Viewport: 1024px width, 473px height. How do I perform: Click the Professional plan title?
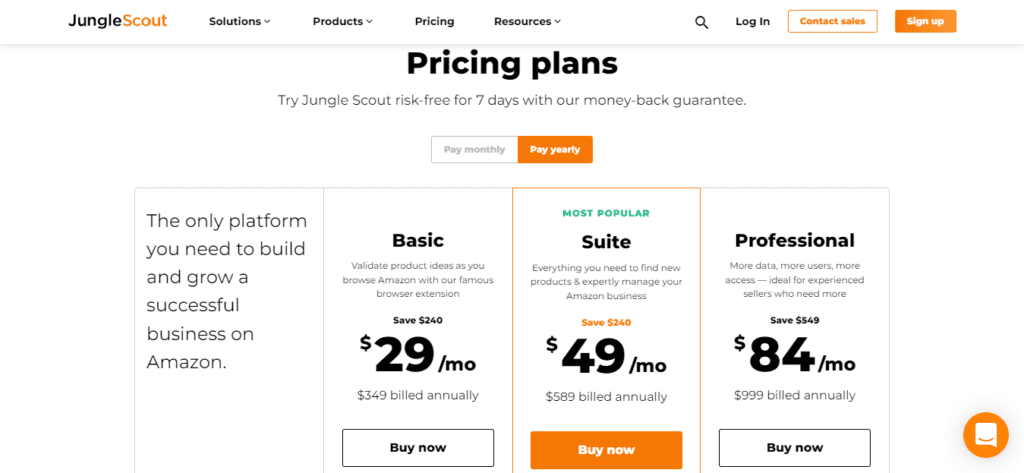coord(795,240)
